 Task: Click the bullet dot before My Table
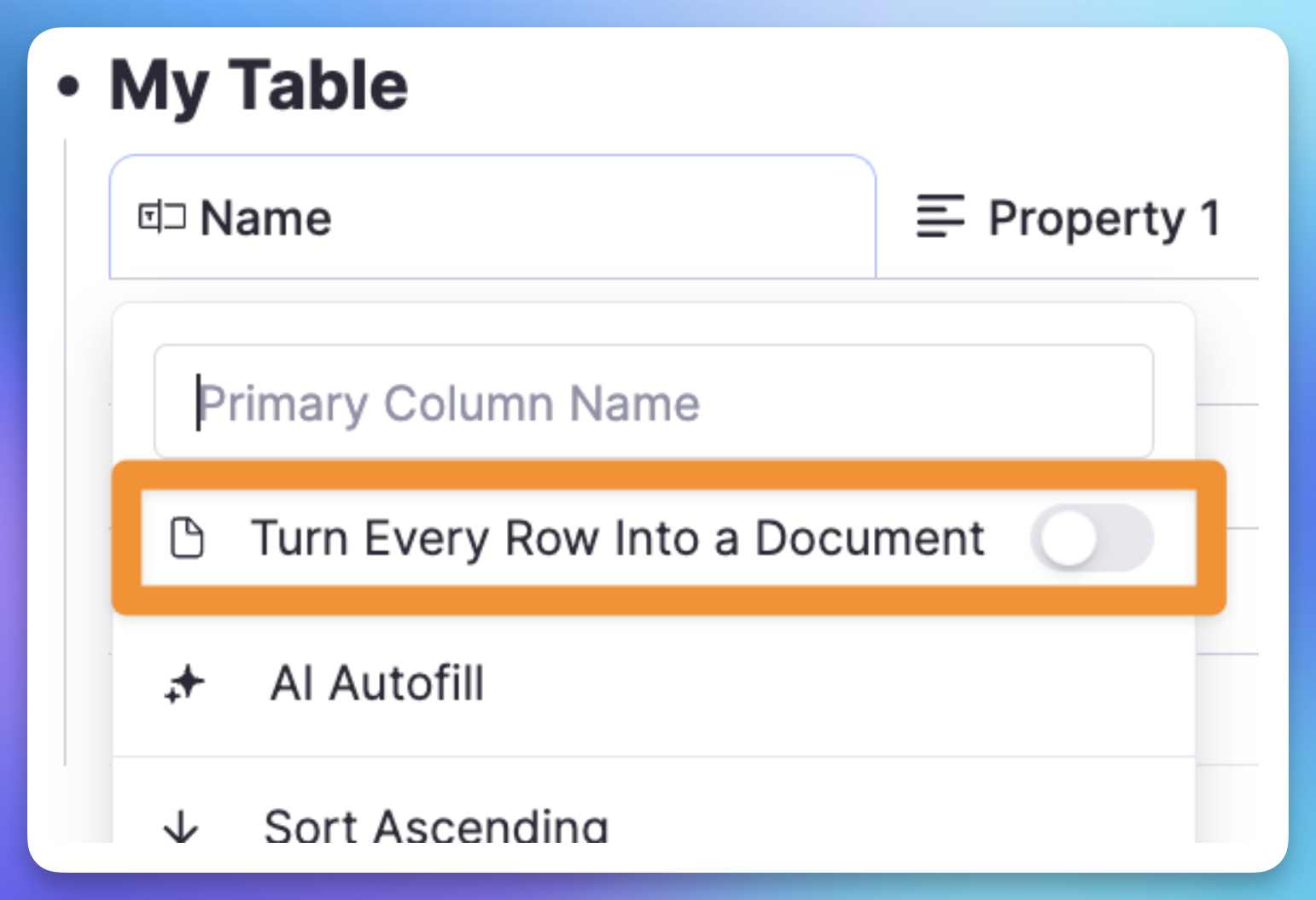point(69,86)
